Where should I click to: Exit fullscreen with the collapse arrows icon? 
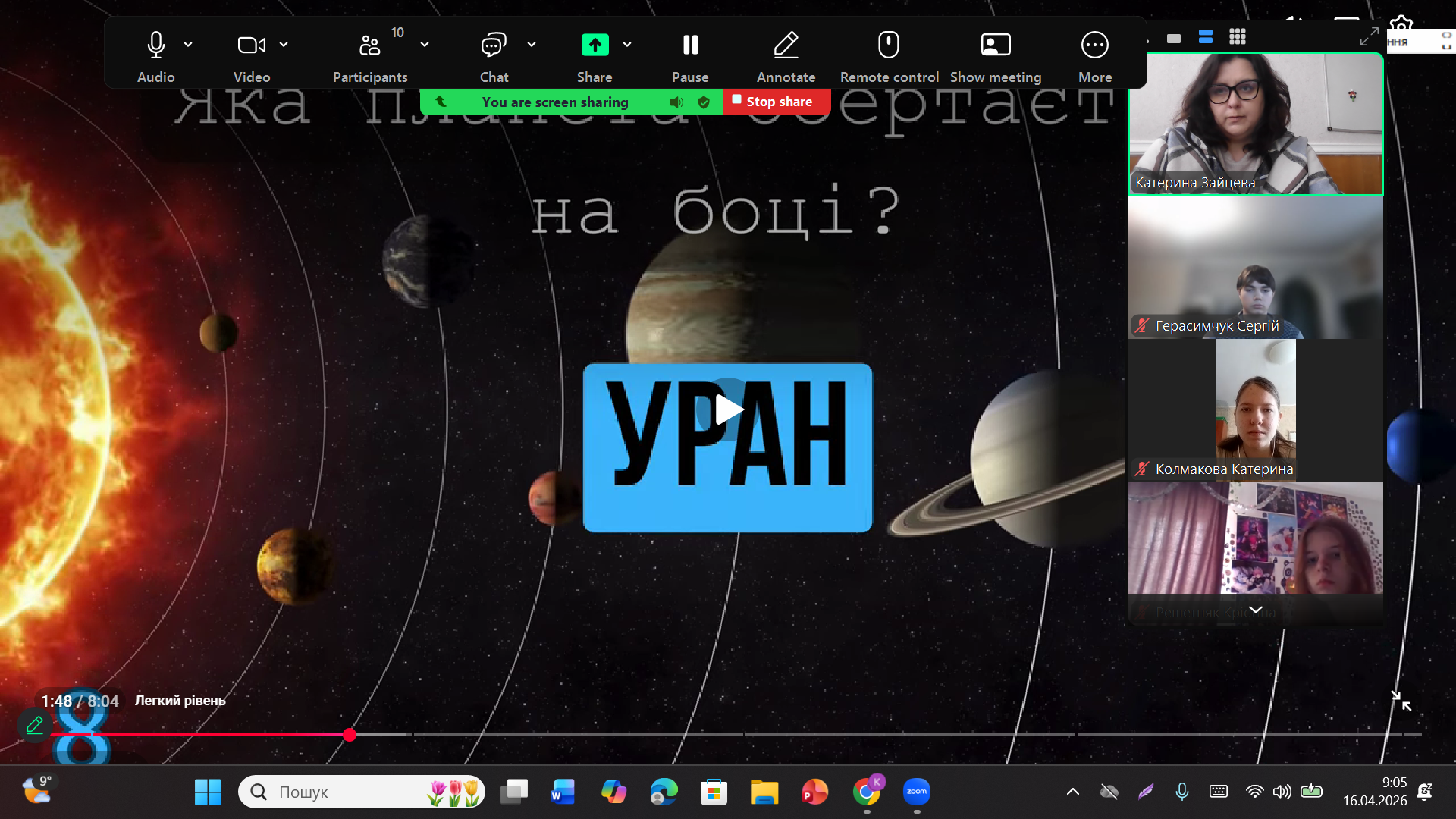1401,701
